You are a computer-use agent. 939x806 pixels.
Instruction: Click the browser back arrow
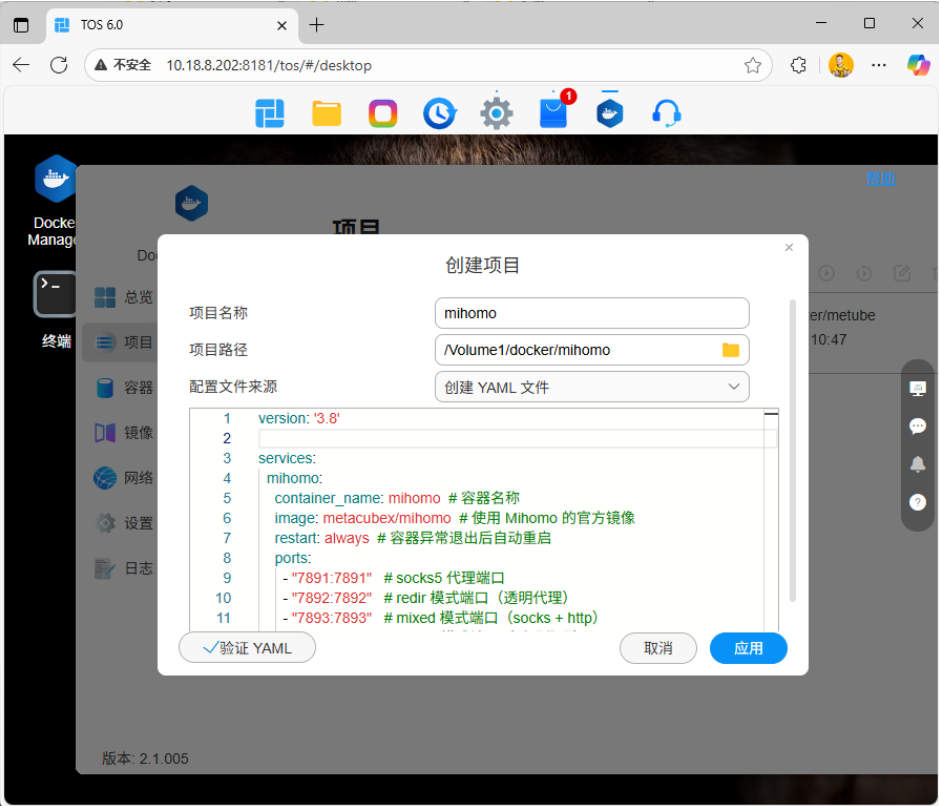(21, 65)
